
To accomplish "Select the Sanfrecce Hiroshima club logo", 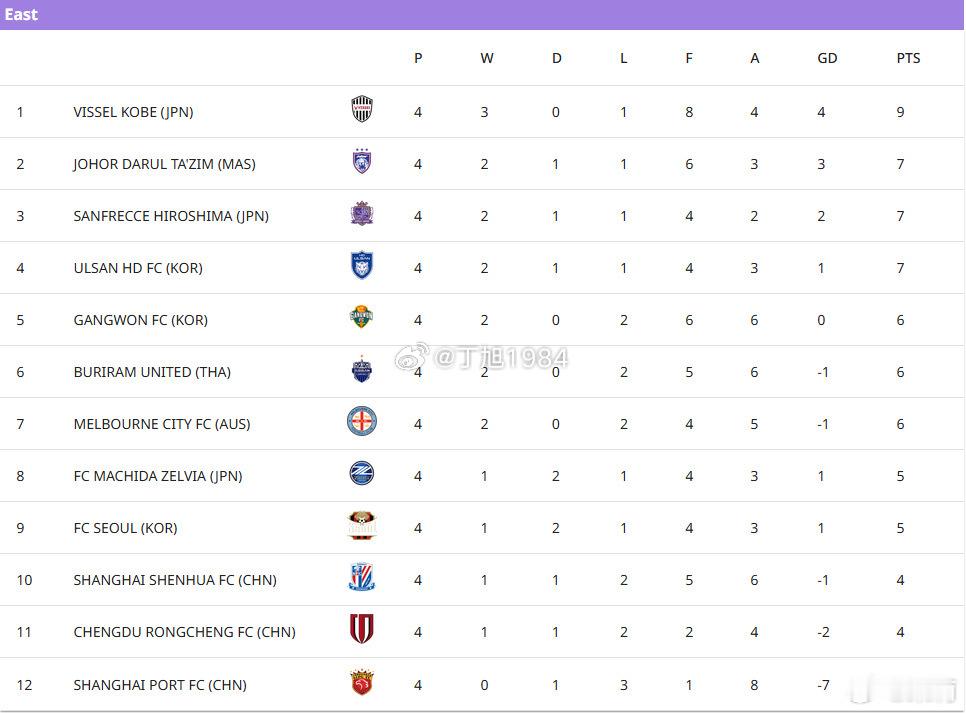I will [x=362, y=213].
